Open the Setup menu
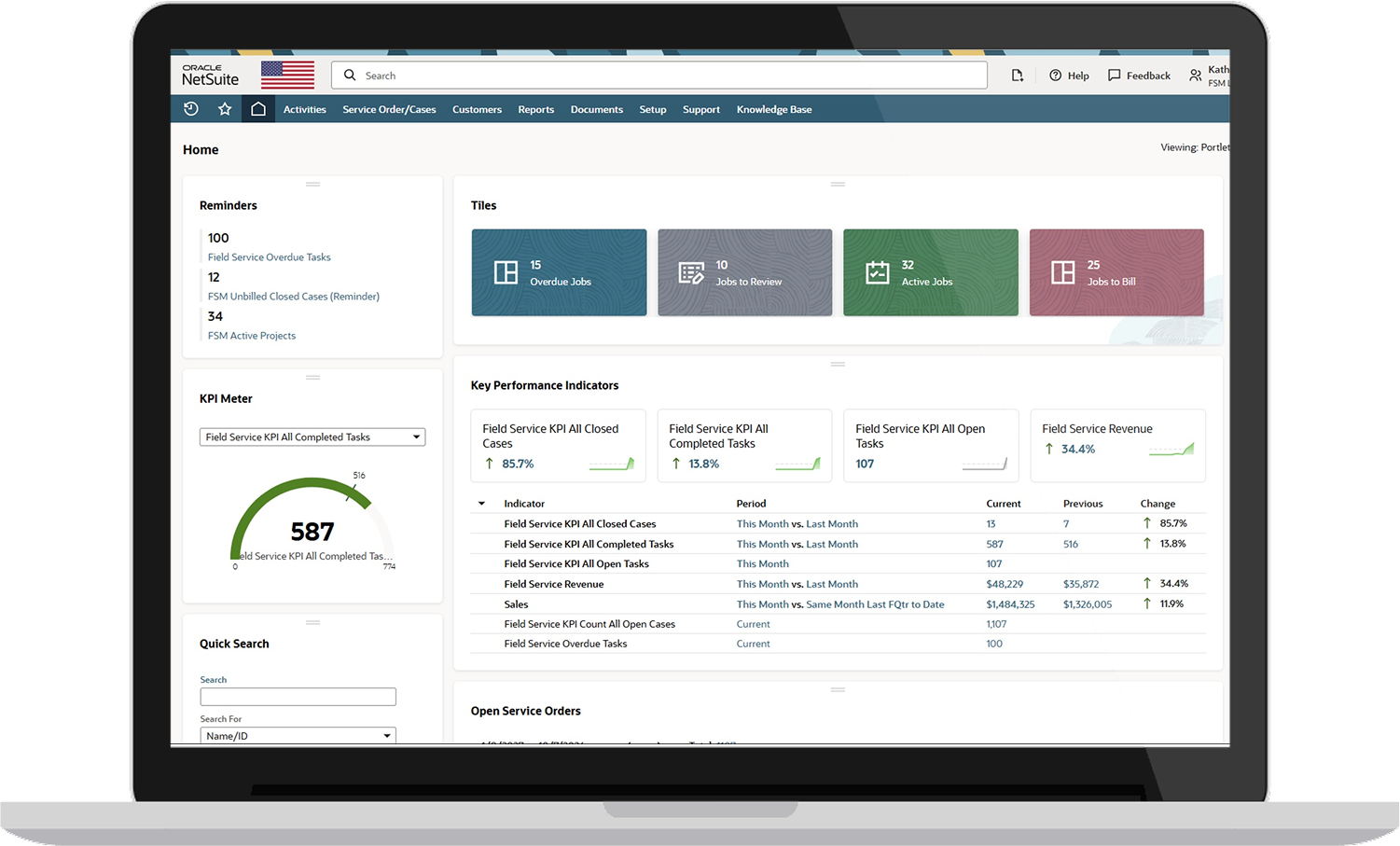The width and height of the screenshot is (1400, 846). pyautogui.click(x=652, y=109)
